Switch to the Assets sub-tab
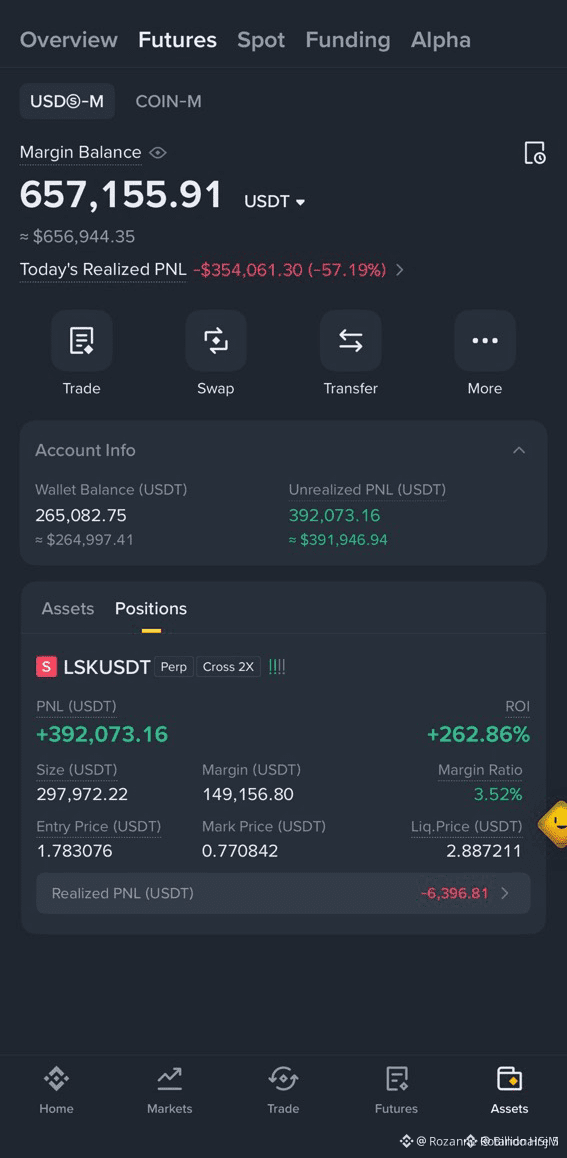 pos(68,609)
